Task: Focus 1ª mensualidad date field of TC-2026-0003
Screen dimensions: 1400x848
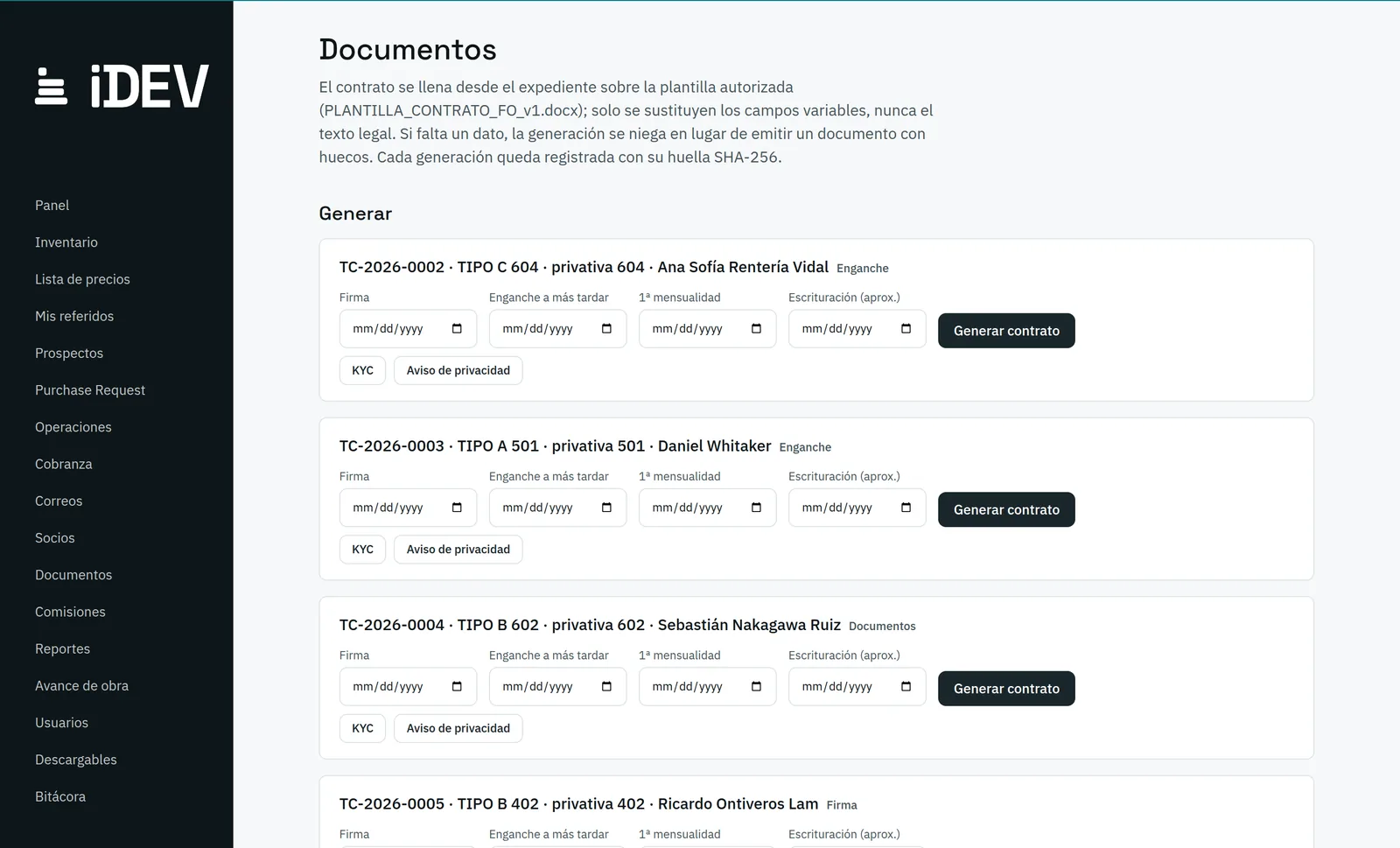Action: click(x=707, y=508)
